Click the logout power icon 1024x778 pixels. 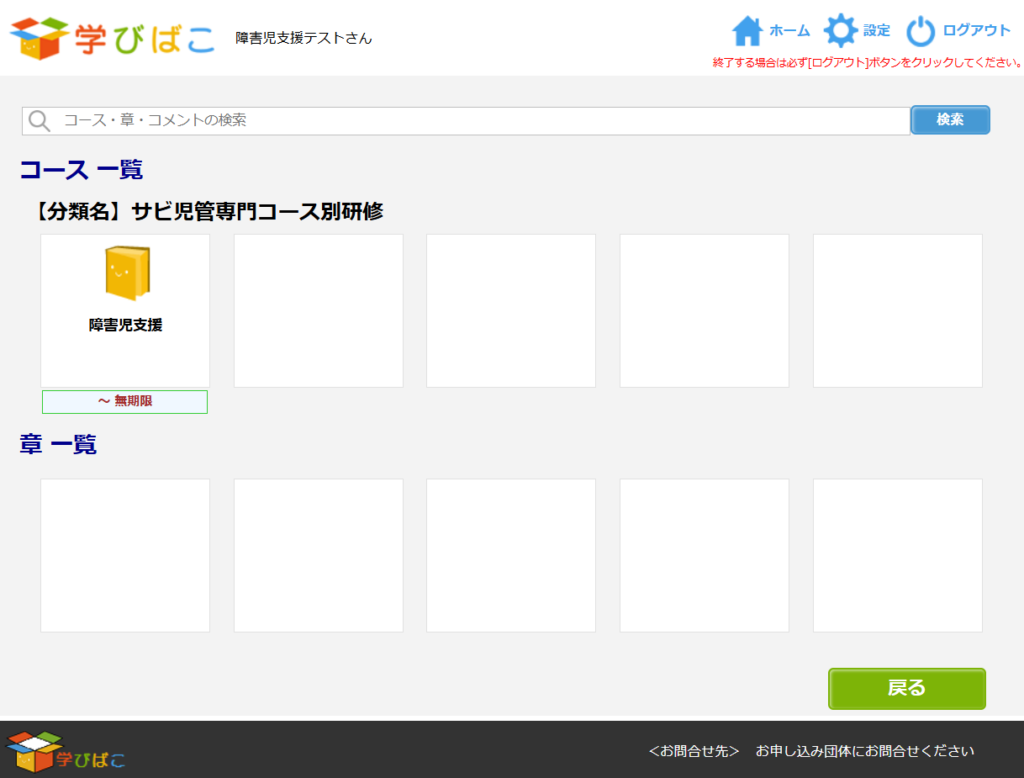(921, 31)
